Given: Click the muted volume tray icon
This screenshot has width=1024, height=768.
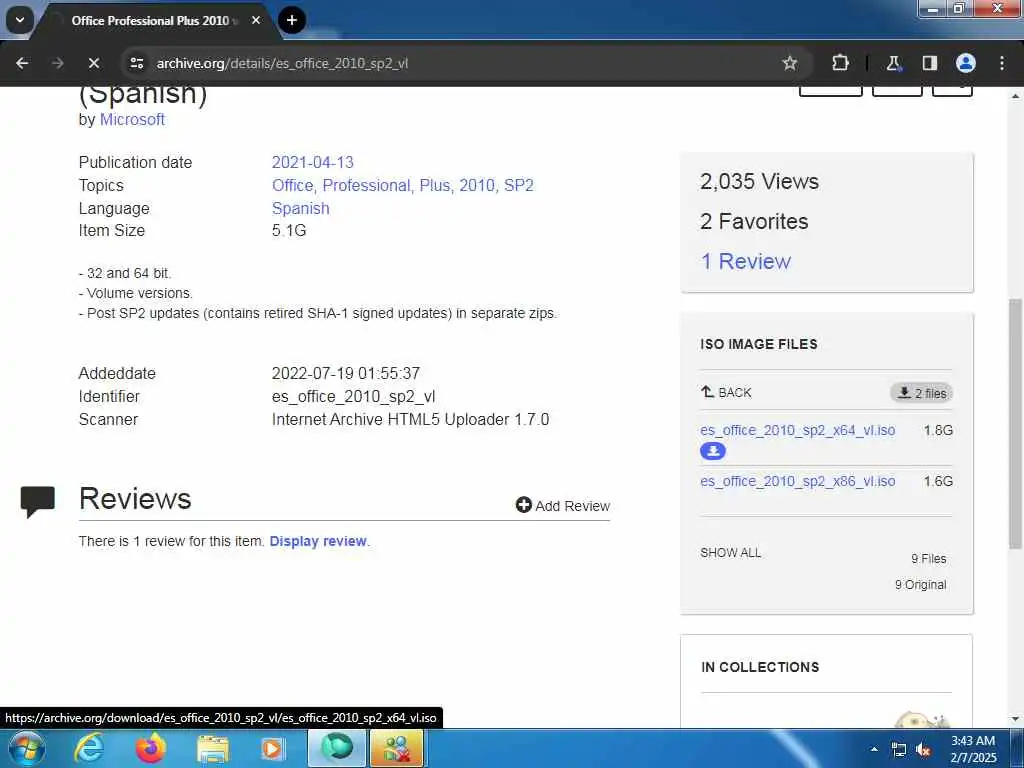Looking at the screenshot, I should pos(923,750).
